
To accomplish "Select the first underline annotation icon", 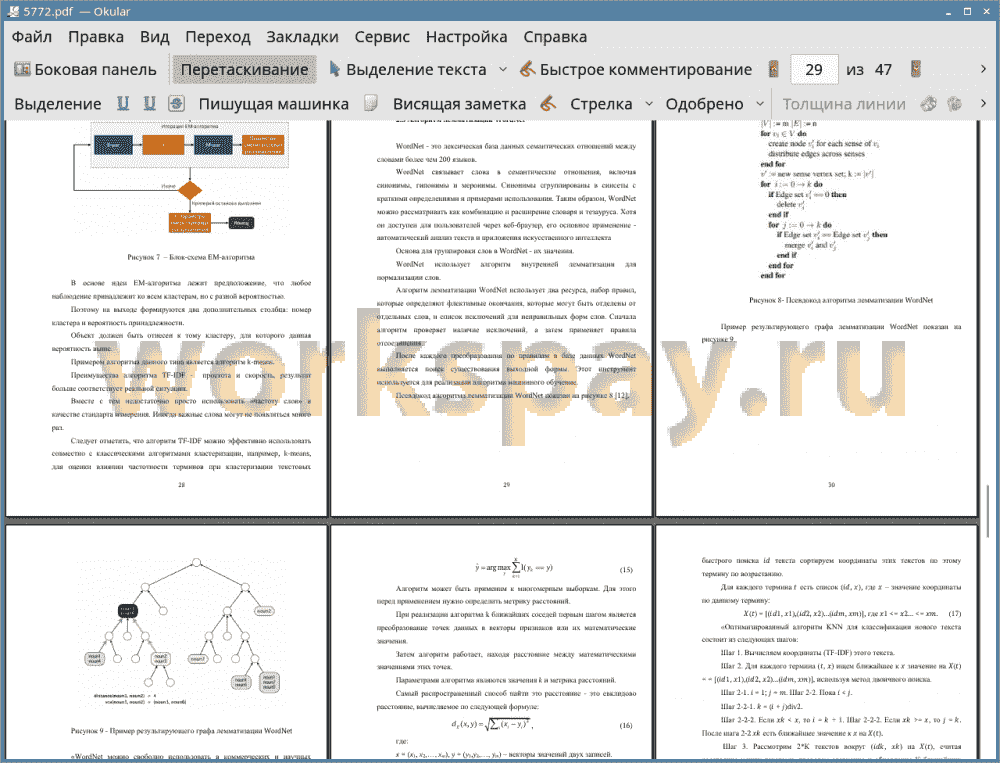I will coord(123,104).
